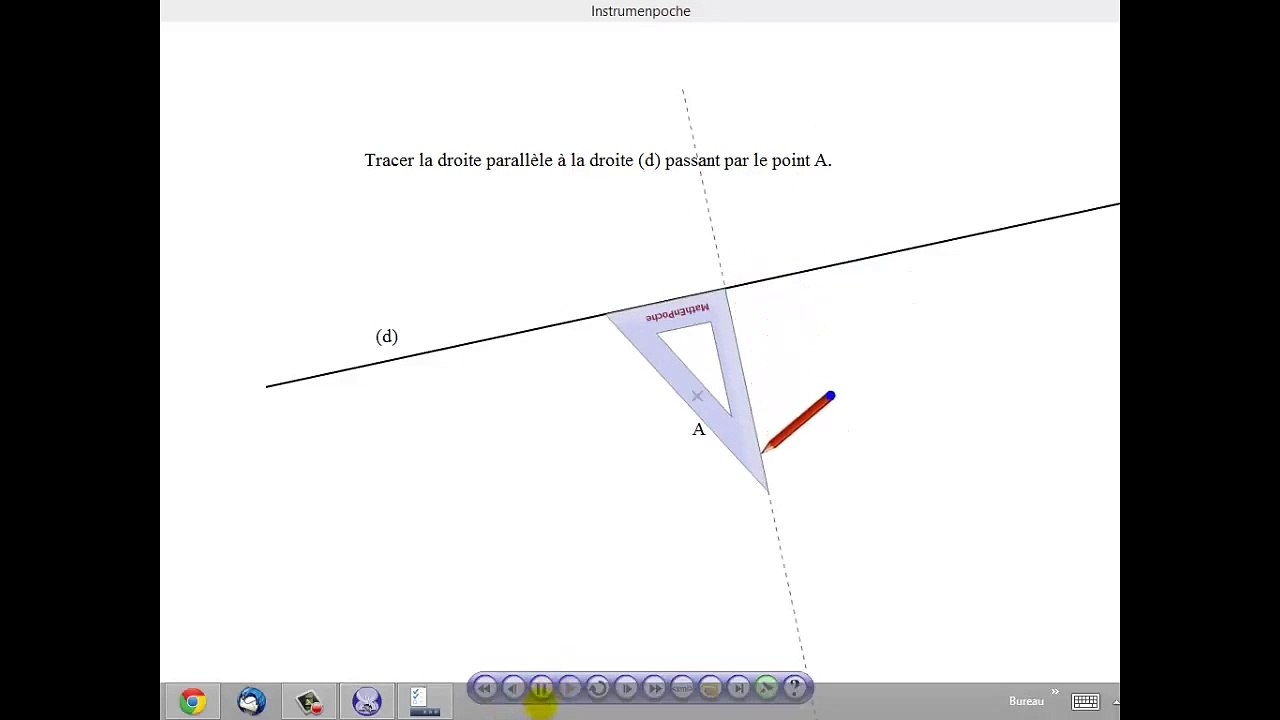Open help with the question mark button
Viewport: 1280px width, 720px height.
[794, 688]
